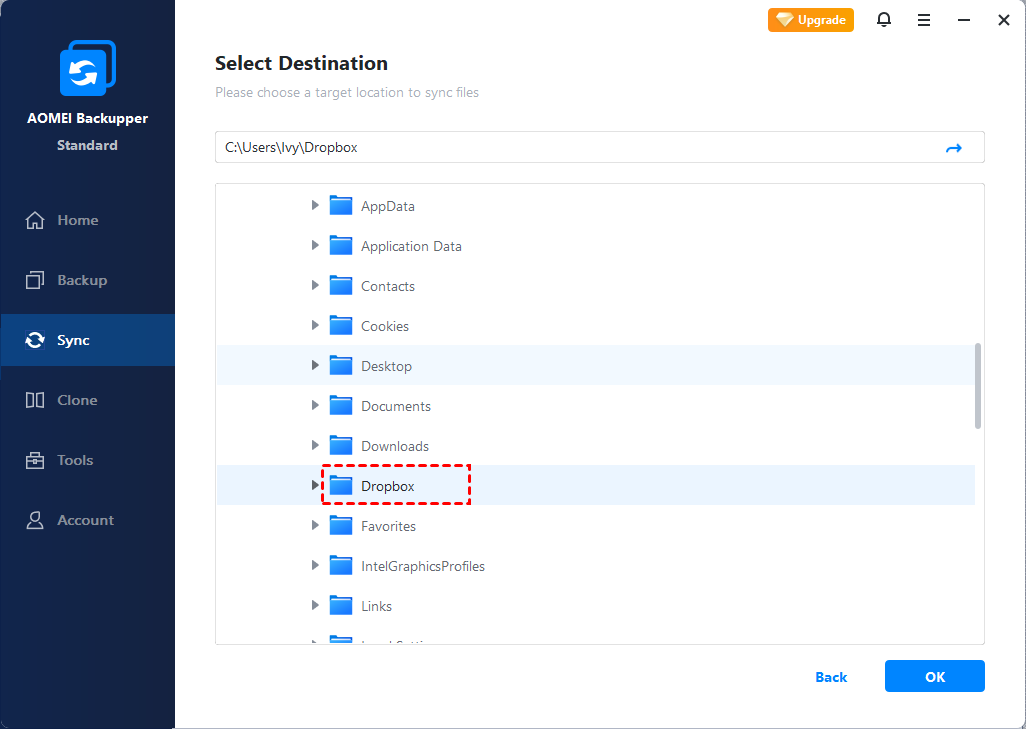1026x729 pixels.
Task: Open the Backup section in sidebar
Action: pyautogui.click(x=81, y=280)
